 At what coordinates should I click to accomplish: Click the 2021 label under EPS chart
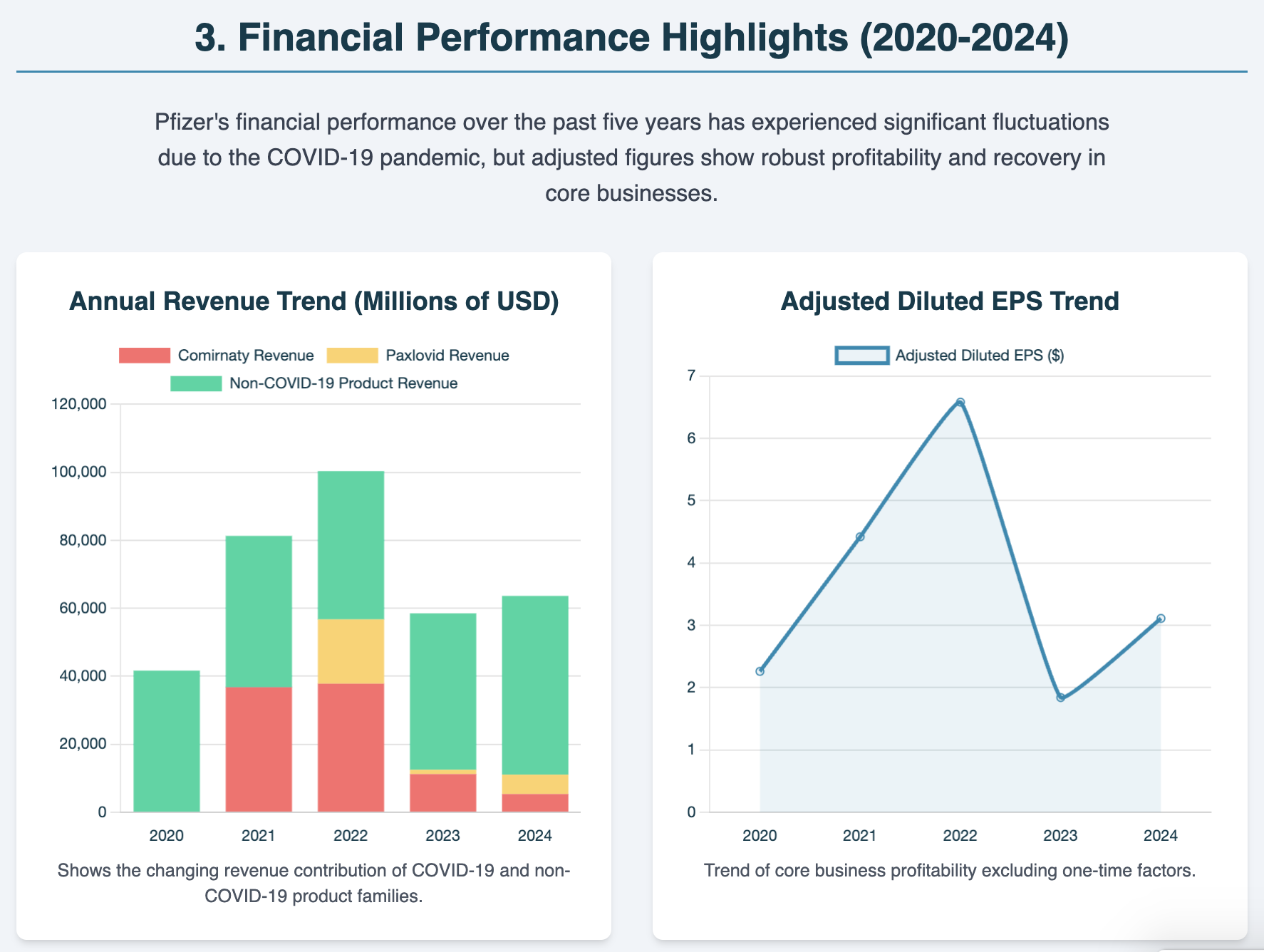[x=860, y=836]
